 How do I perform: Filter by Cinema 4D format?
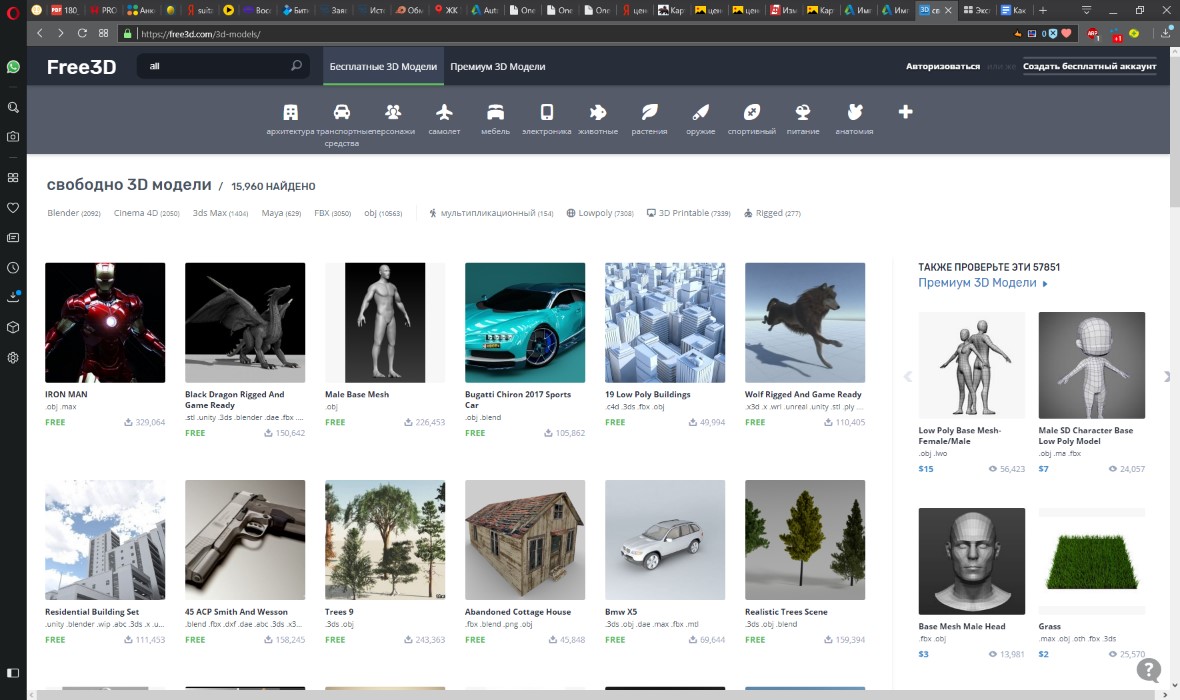147,213
